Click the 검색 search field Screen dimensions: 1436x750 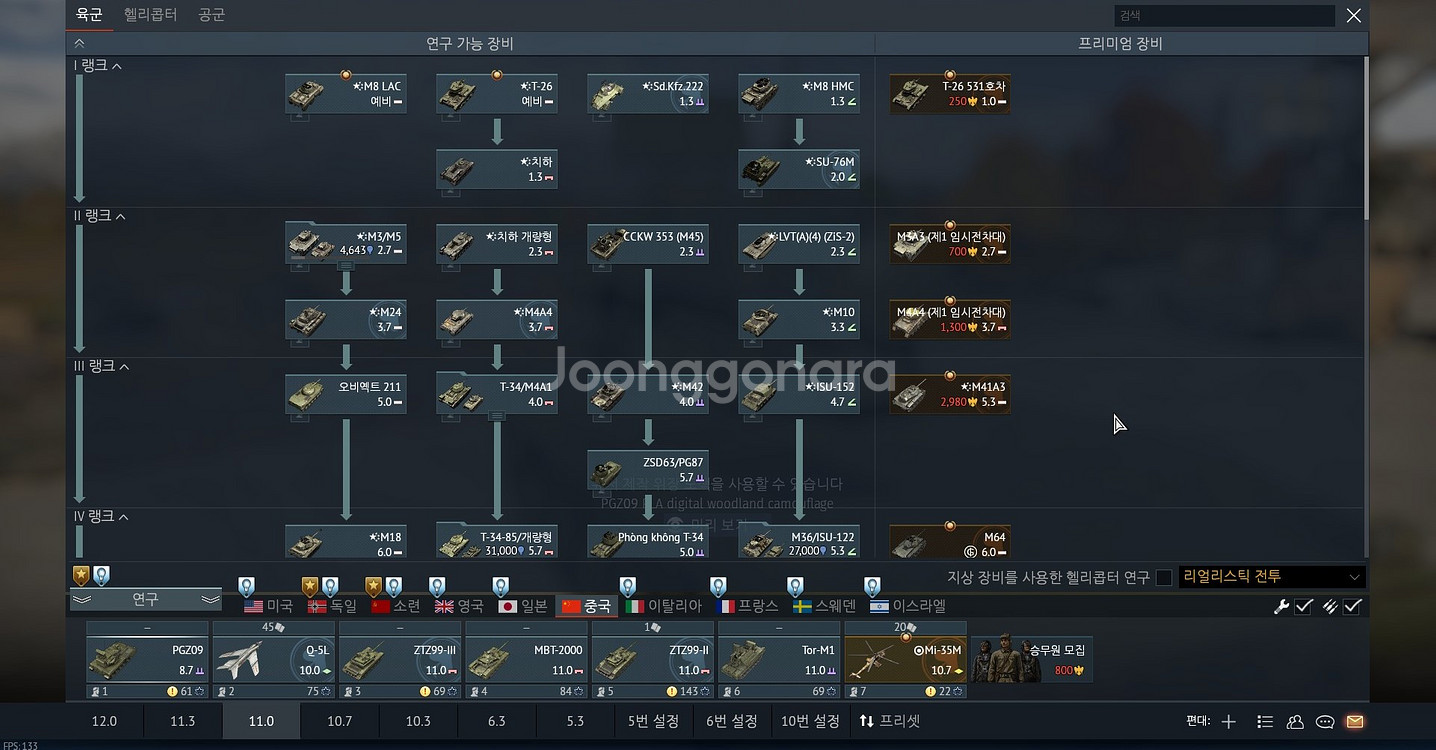point(1224,15)
